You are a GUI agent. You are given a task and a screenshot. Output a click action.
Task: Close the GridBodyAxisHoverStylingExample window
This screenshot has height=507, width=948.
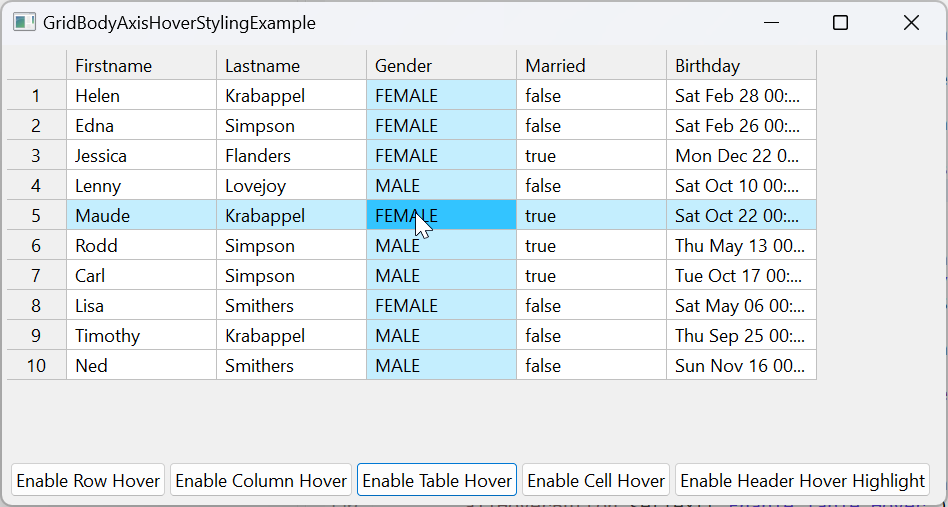tap(911, 23)
